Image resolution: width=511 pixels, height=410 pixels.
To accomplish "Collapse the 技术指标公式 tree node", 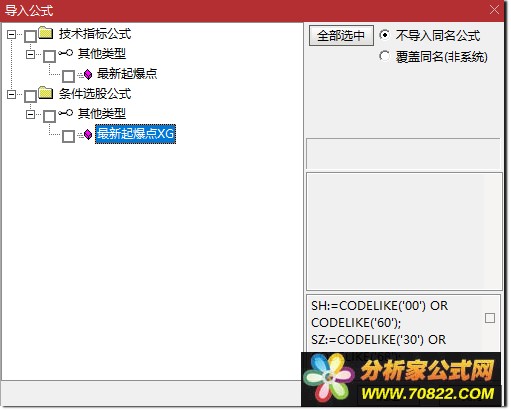I will click(12, 34).
